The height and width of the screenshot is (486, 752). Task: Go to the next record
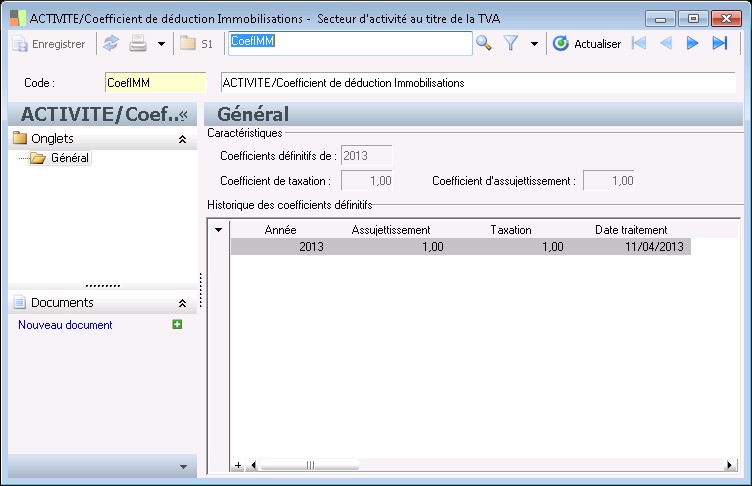(692, 43)
